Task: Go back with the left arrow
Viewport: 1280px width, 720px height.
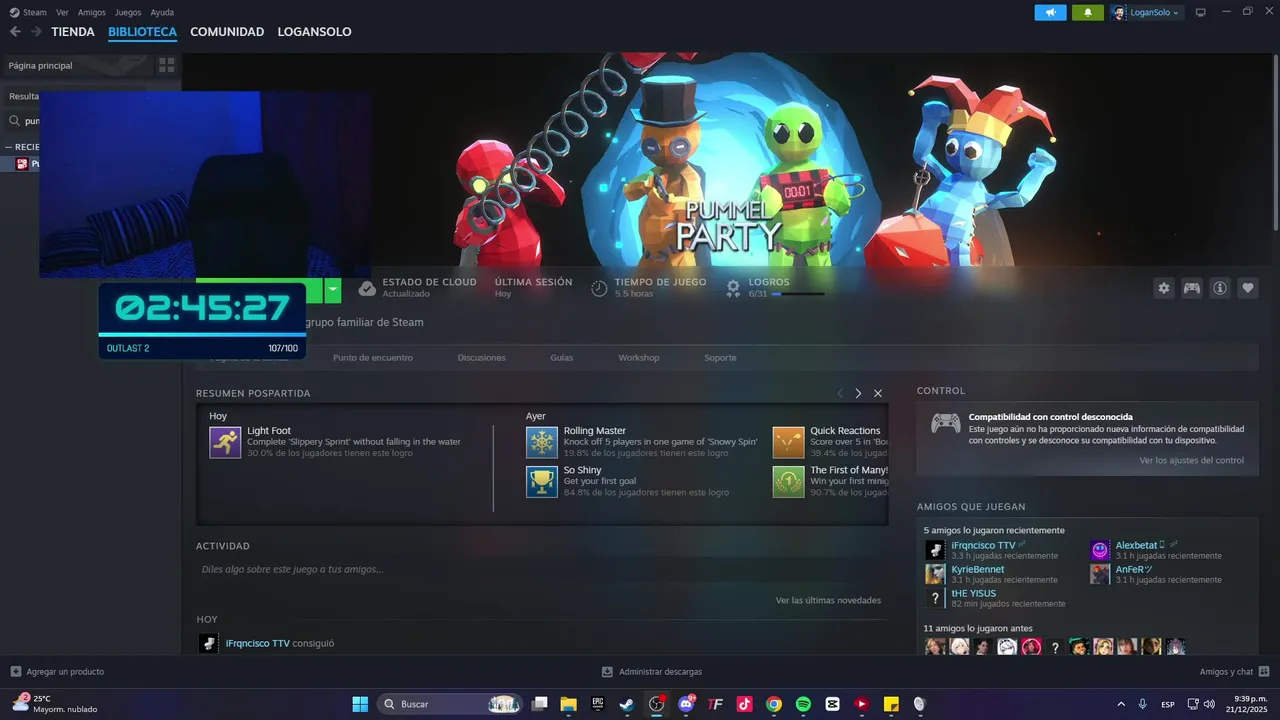Action: pos(15,32)
